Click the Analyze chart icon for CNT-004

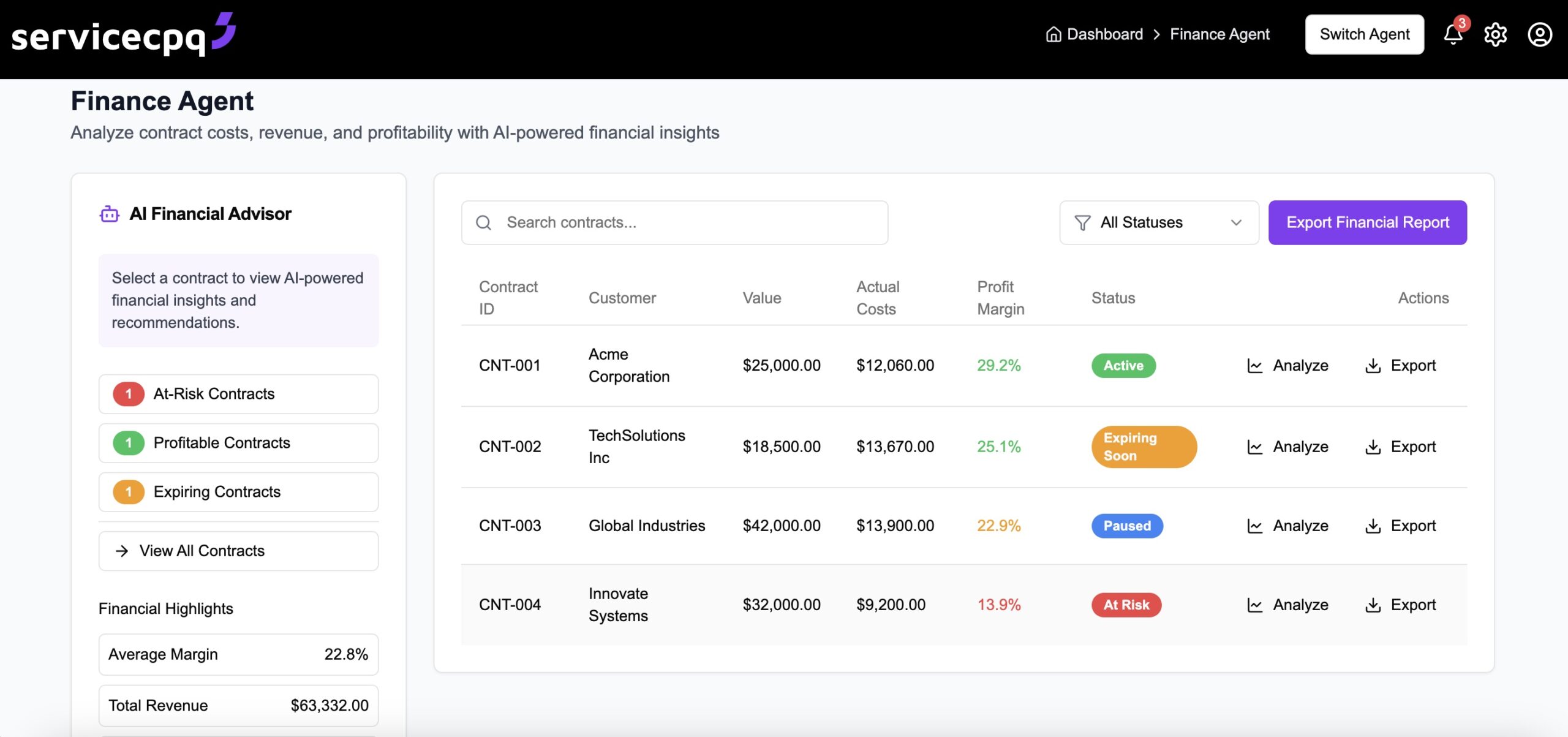coord(1254,605)
